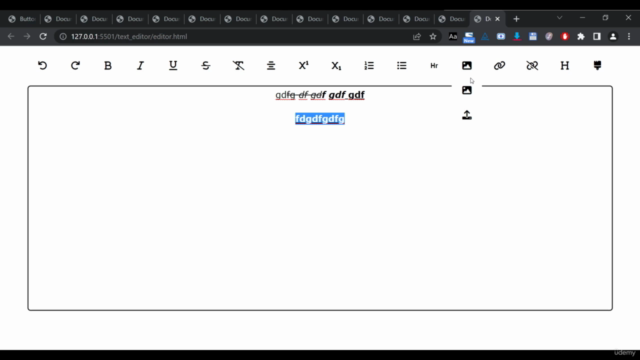Viewport: 640px width, 360px height.
Task: Open the Aa extension icon
Action: (453, 36)
